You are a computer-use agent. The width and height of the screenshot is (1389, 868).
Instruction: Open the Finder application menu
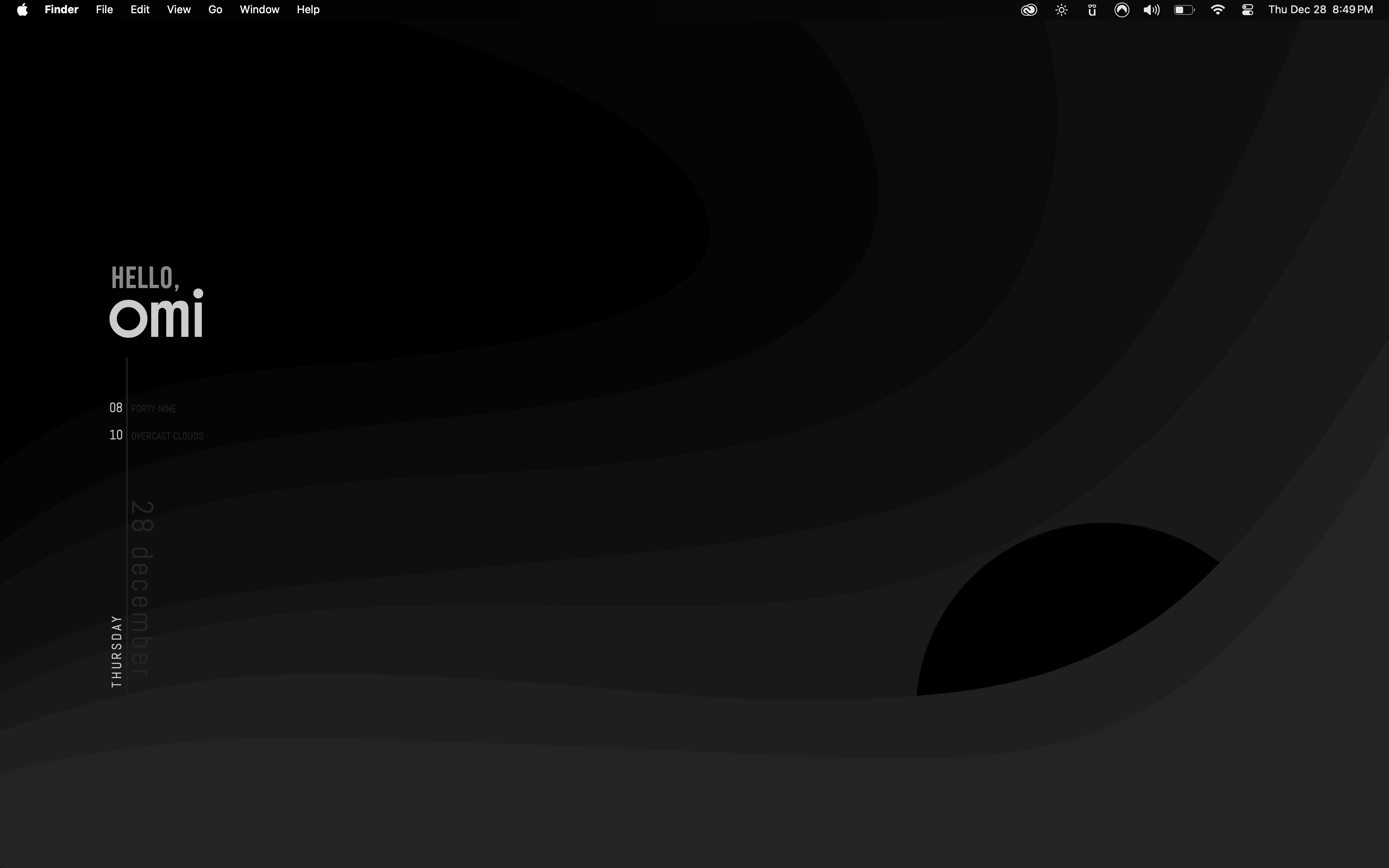tap(62, 10)
